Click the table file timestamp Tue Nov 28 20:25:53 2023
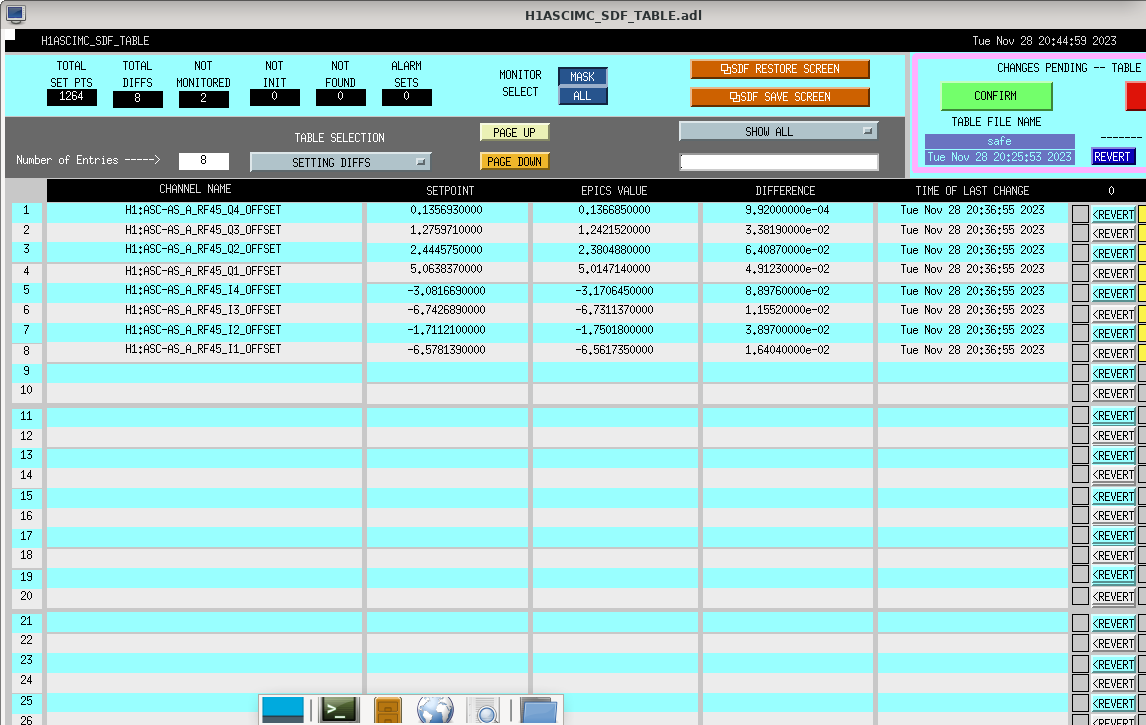The image size is (1146, 725). [1000, 156]
